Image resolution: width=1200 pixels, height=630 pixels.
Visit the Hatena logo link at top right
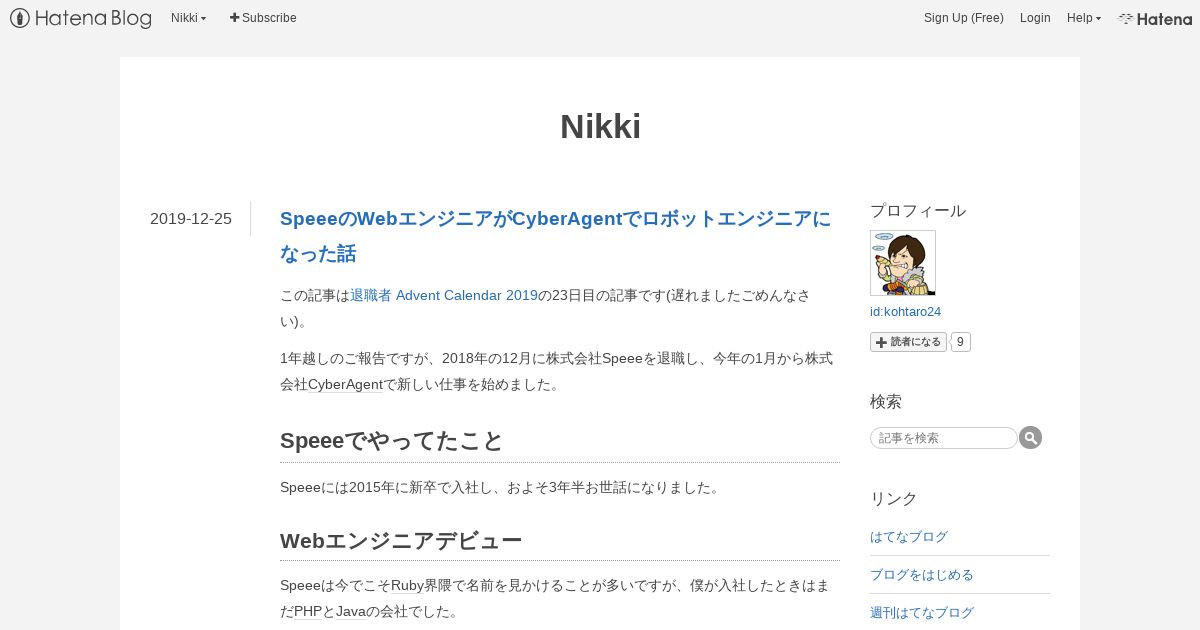[1155, 18]
